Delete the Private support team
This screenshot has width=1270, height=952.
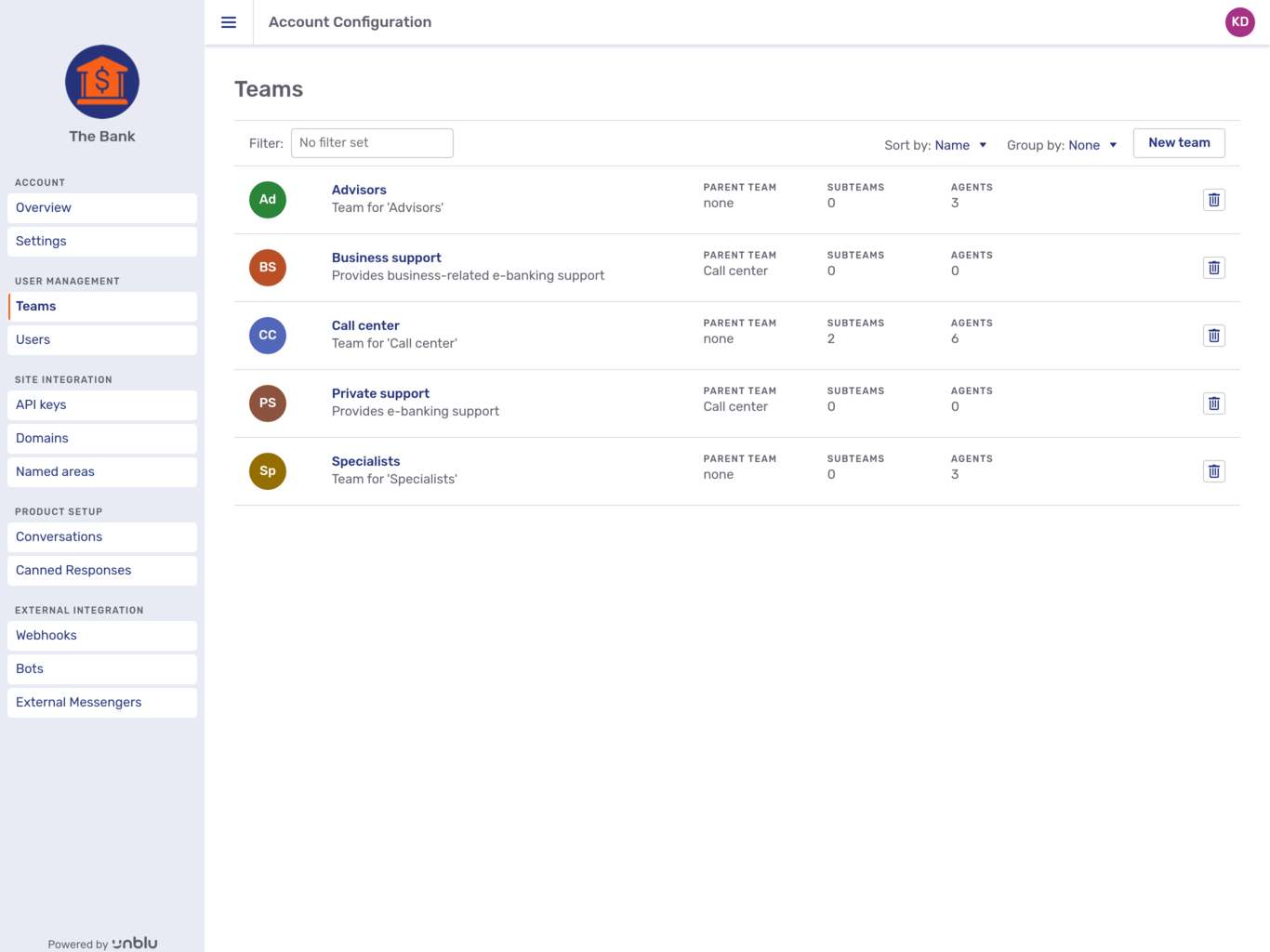coord(1213,403)
